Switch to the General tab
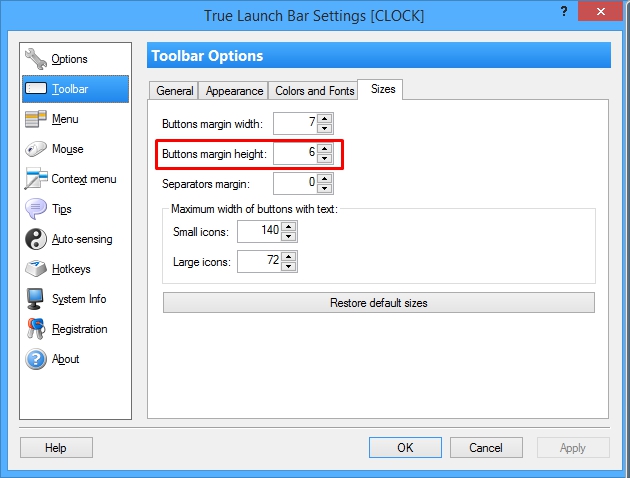This screenshot has height=478, width=630. pyautogui.click(x=174, y=91)
